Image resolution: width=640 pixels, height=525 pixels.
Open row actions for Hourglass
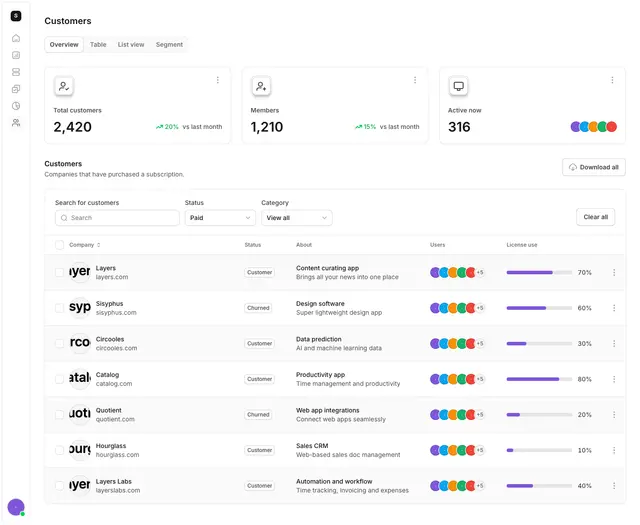[x=614, y=450]
